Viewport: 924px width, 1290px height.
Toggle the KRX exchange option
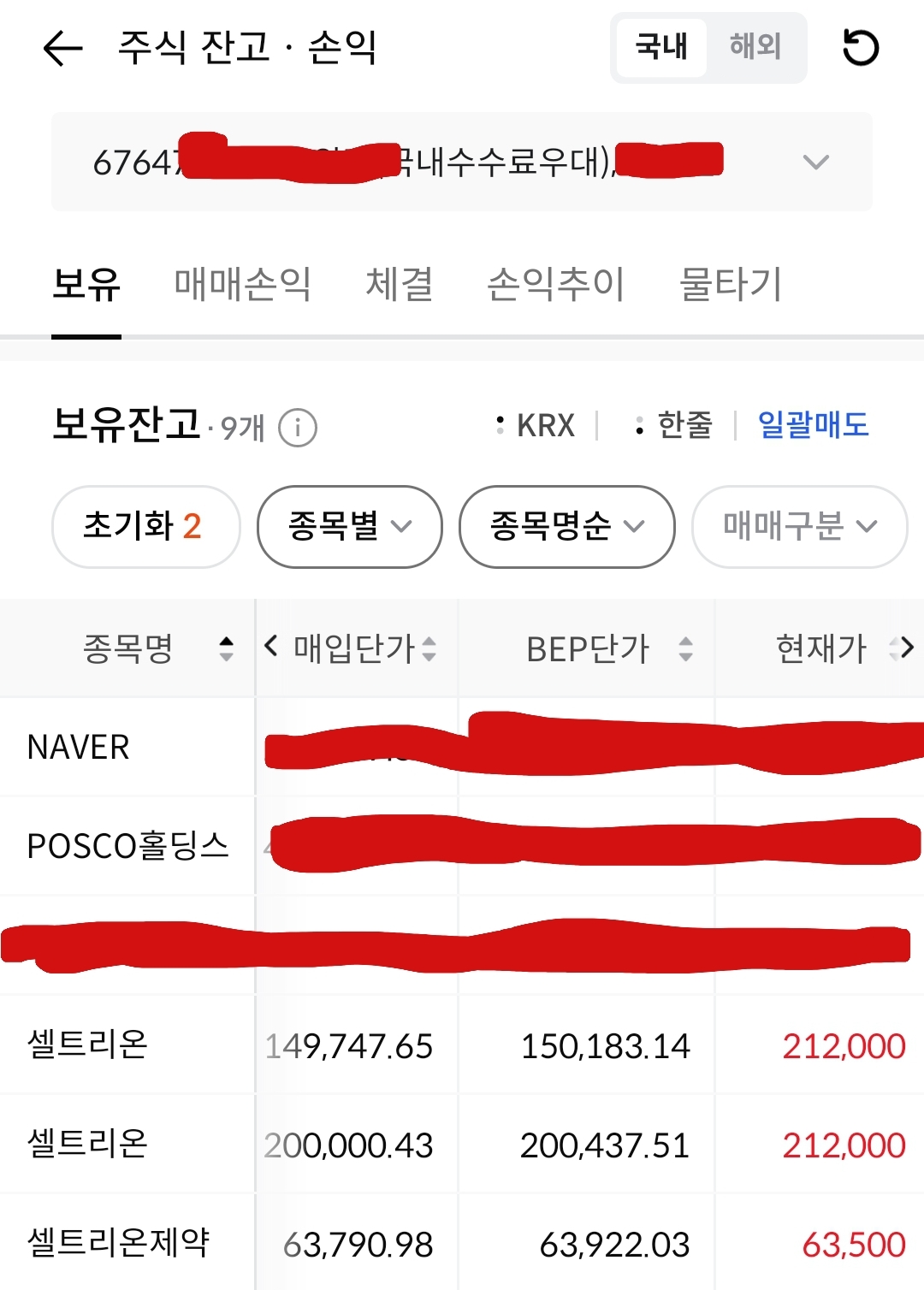pyautogui.click(x=536, y=425)
